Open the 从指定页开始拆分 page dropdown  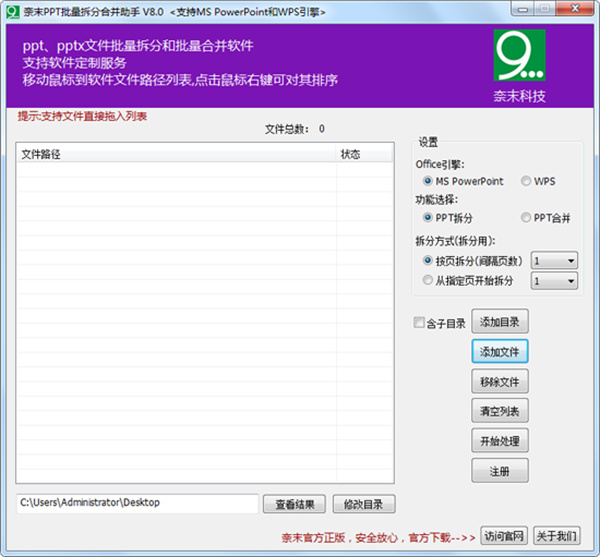[554, 281]
